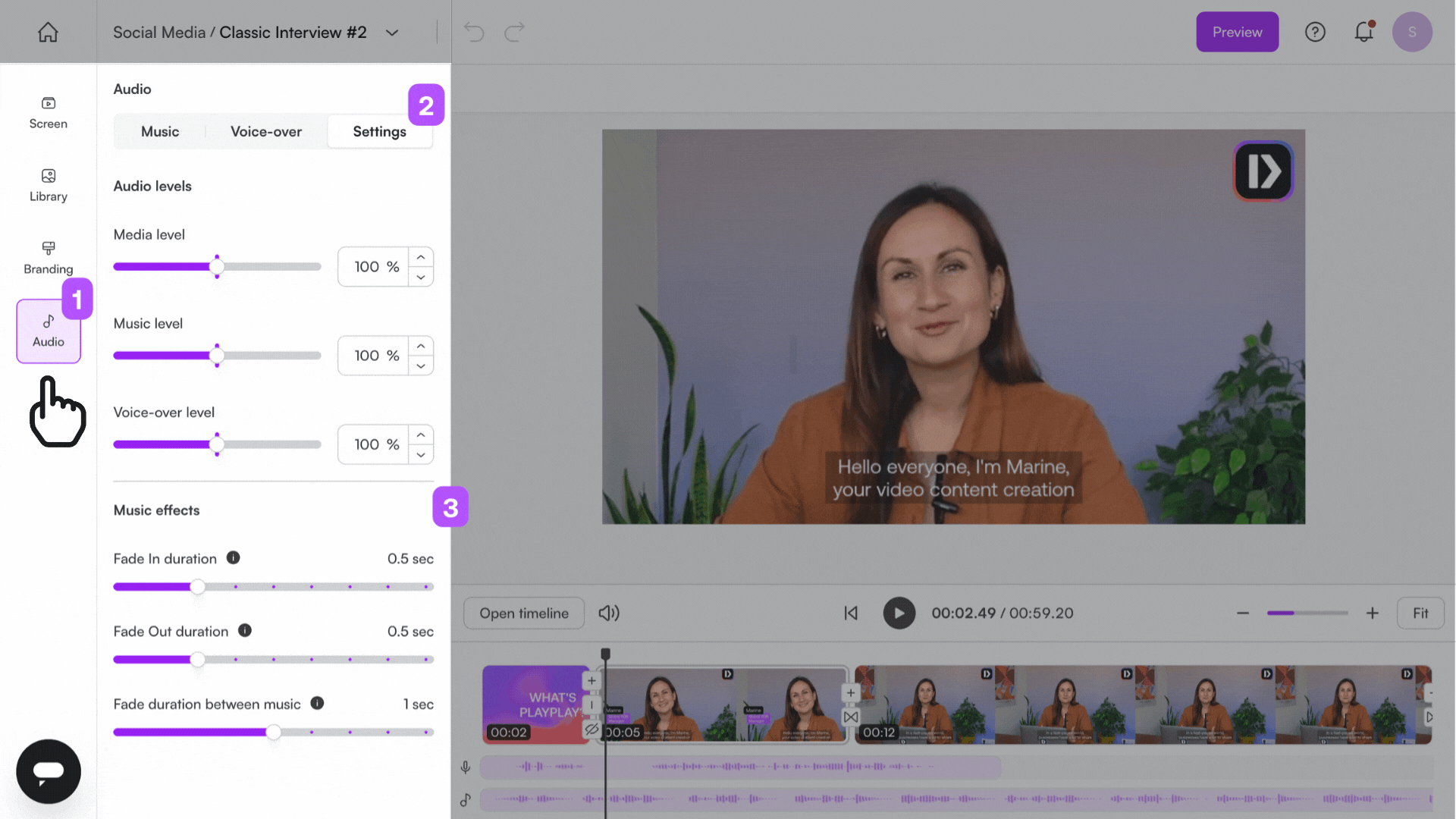Image resolution: width=1456 pixels, height=819 pixels.
Task: Click the Open timeline button
Action: [523, 613]
